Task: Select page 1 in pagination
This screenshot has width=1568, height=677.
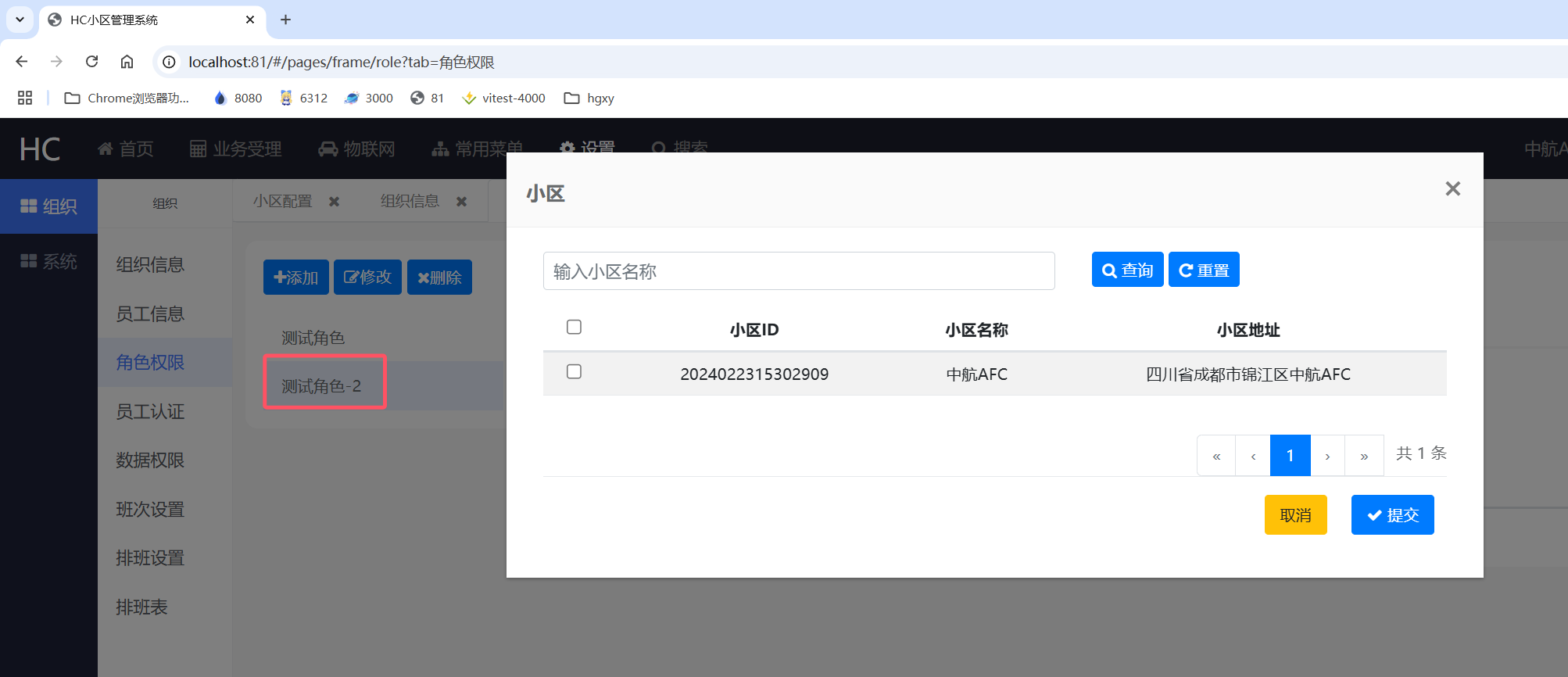Action: pyautogui.click(x=1291, y=456)
